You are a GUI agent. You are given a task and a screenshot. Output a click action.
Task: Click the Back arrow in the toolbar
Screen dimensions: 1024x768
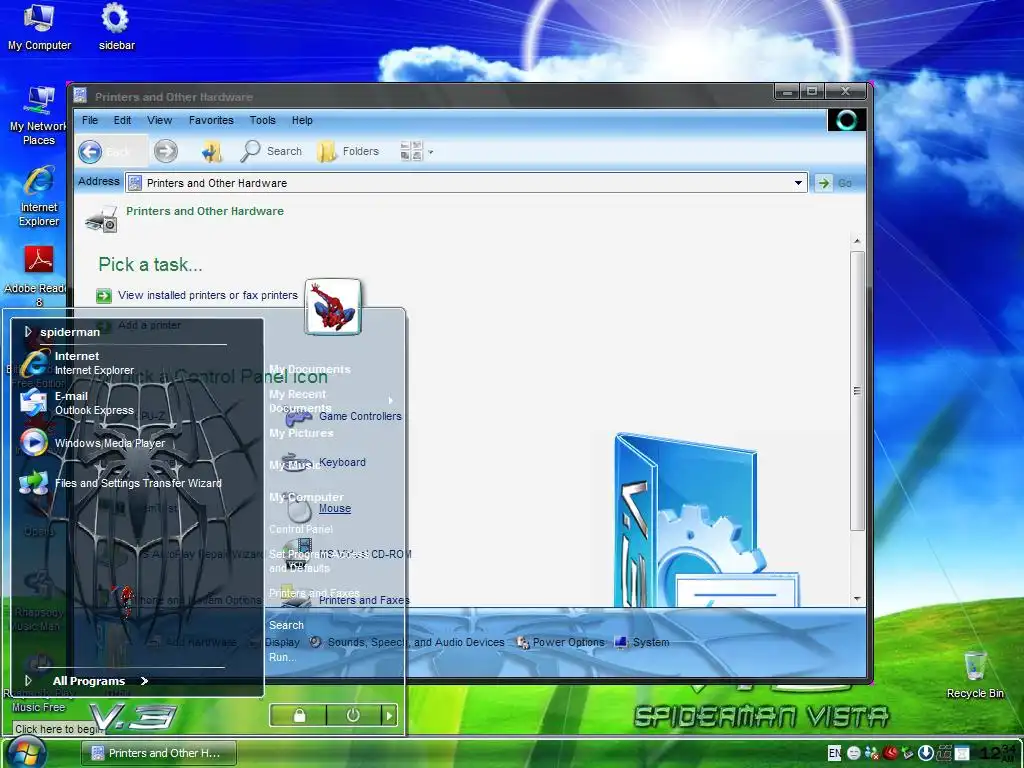90,152
